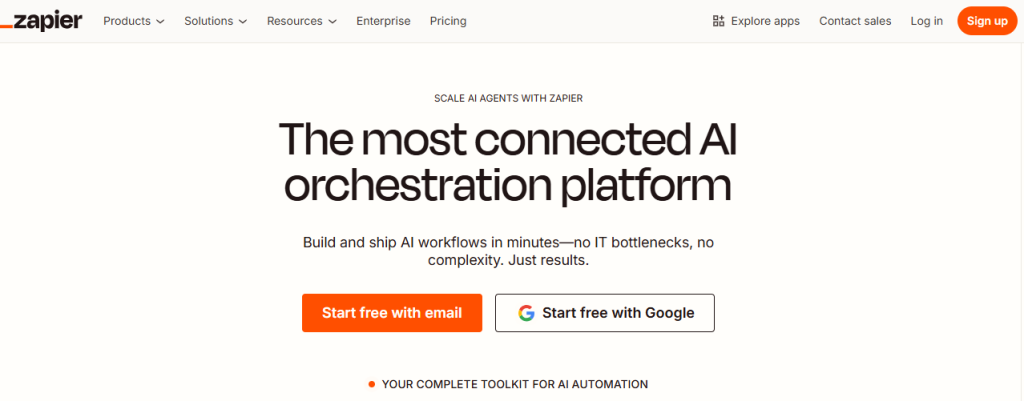The image size is (1024, 401).
Task: Expand the chevron next to Resources
Action: [x=332, y=22]
